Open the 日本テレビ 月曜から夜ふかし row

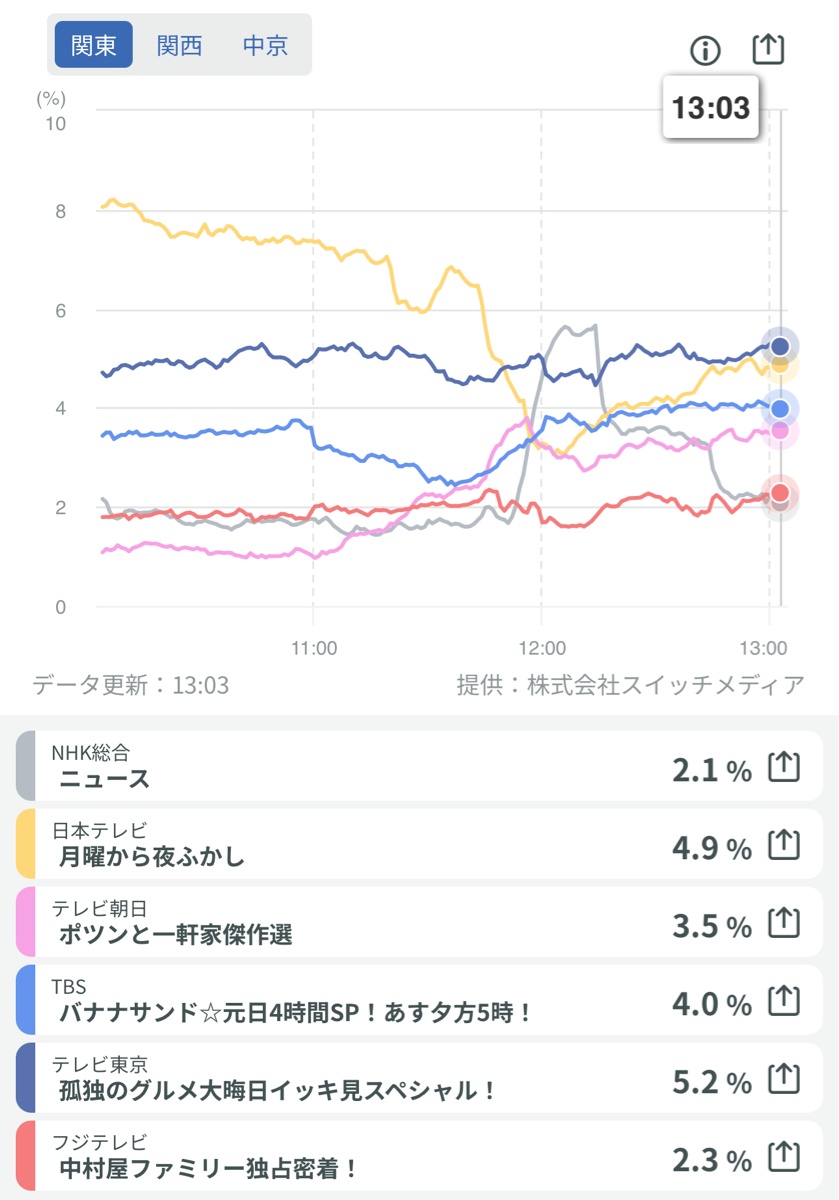[350, 844]
